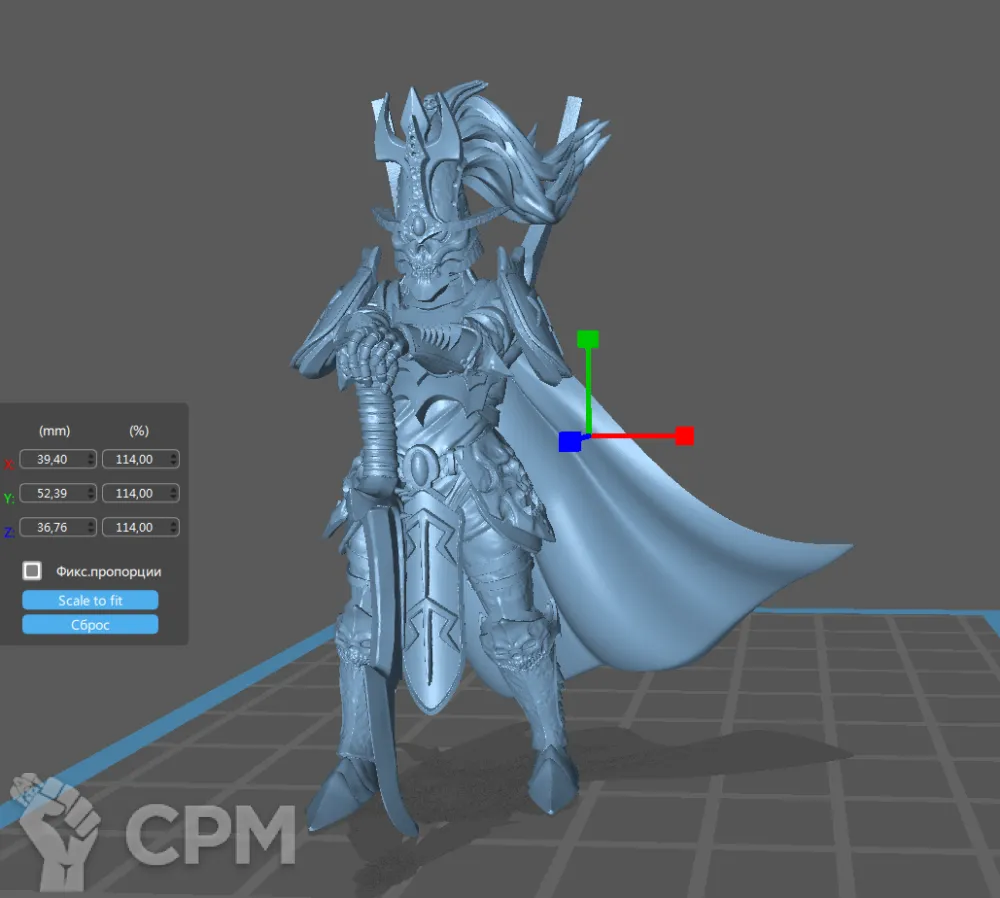Click the Сброс reset button
Image resolution: width=1000 pixels, height=898 pixels.
pyautogui.click(x=90, y=624)
